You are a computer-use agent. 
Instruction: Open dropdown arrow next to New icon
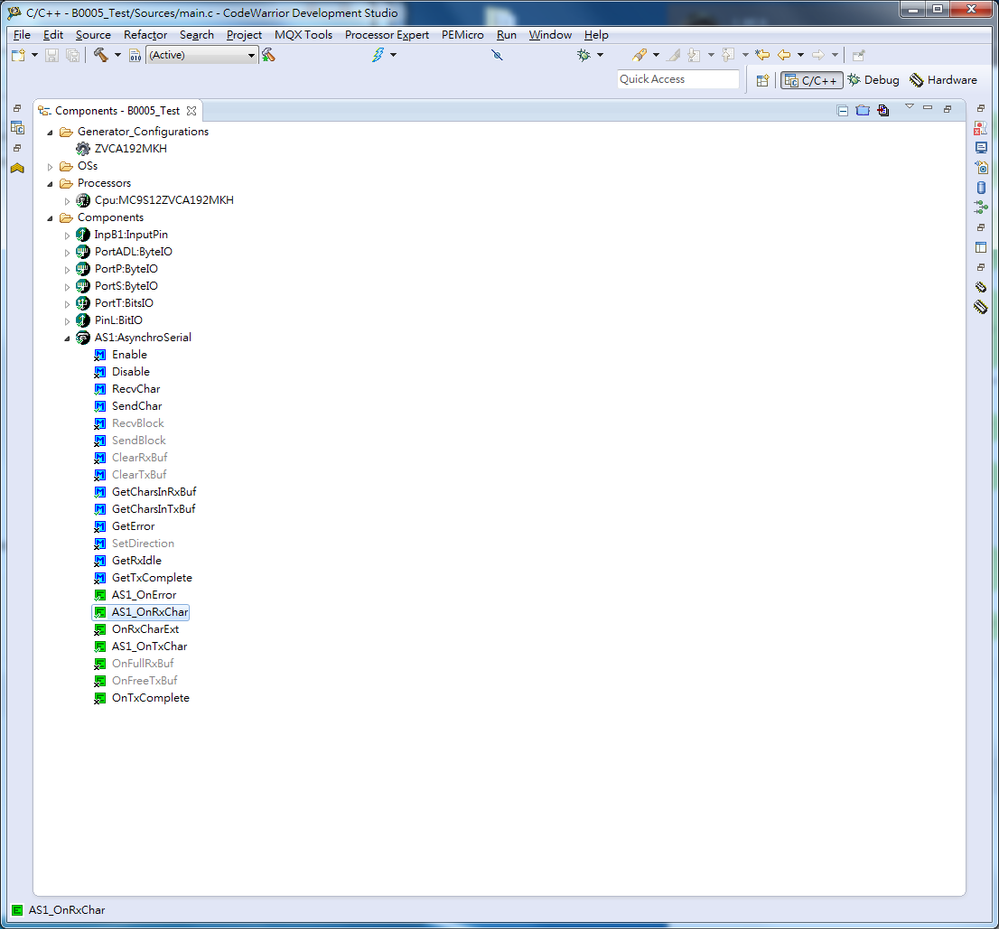[34, 55]
